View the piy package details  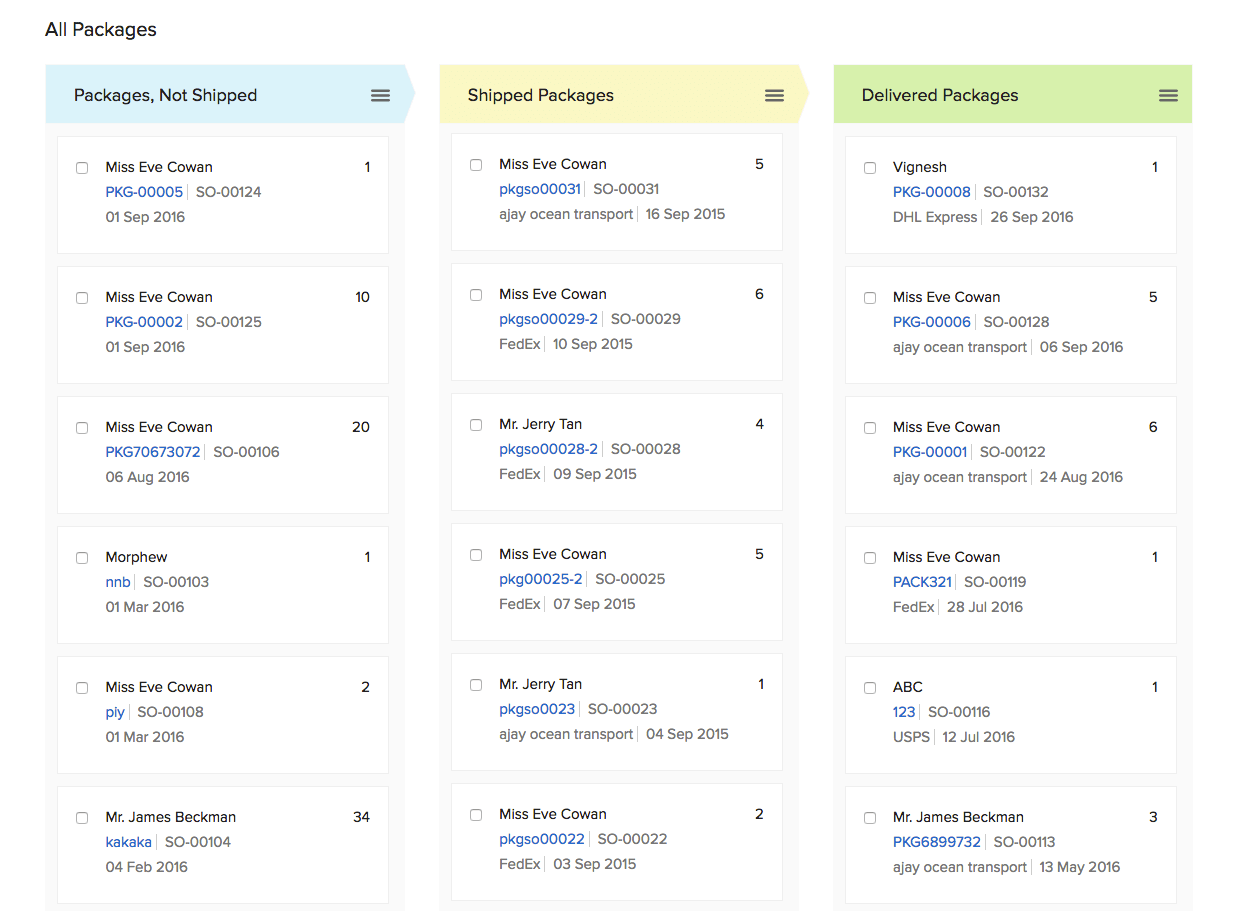[115, 712]
